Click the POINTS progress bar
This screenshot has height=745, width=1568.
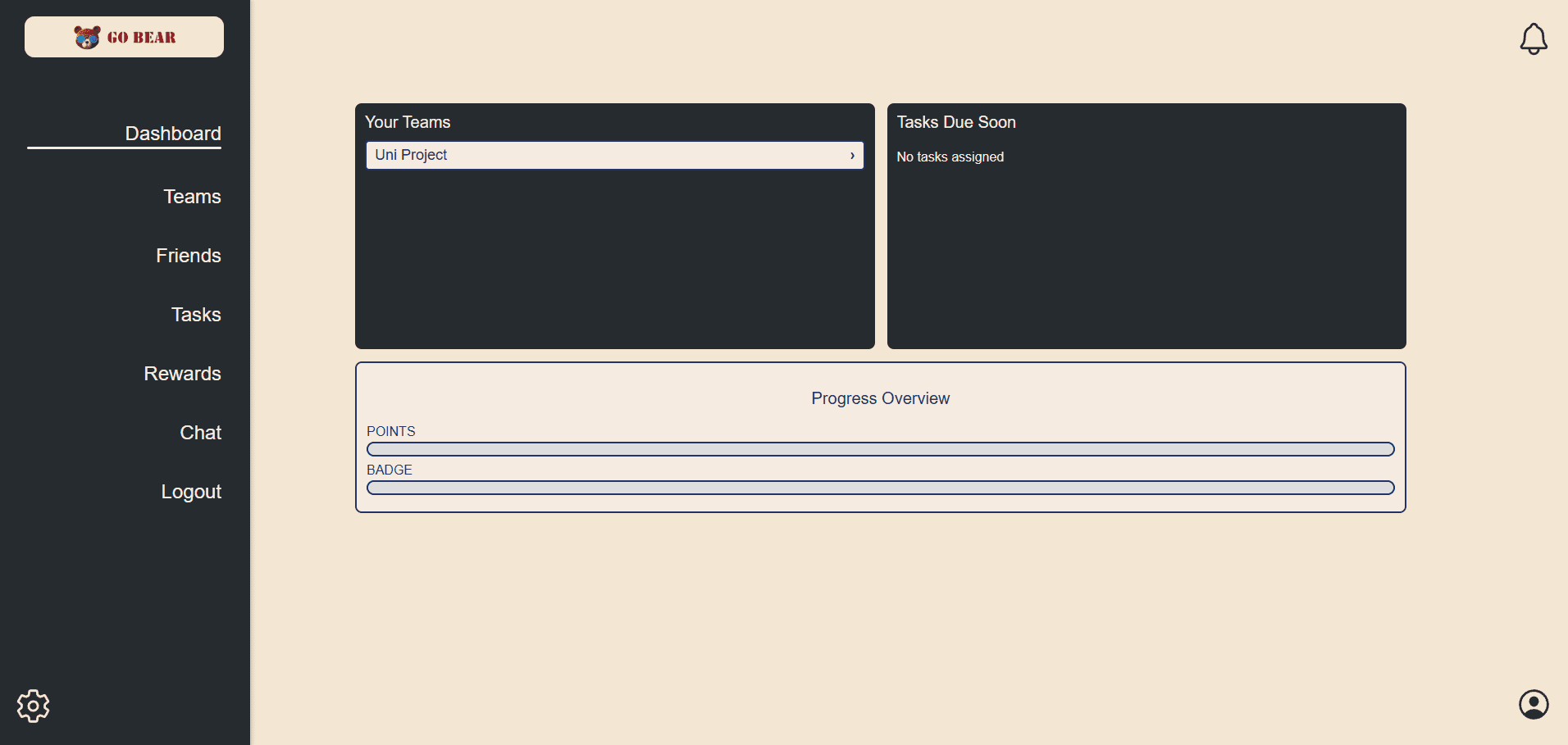click(x=880, y=449)
